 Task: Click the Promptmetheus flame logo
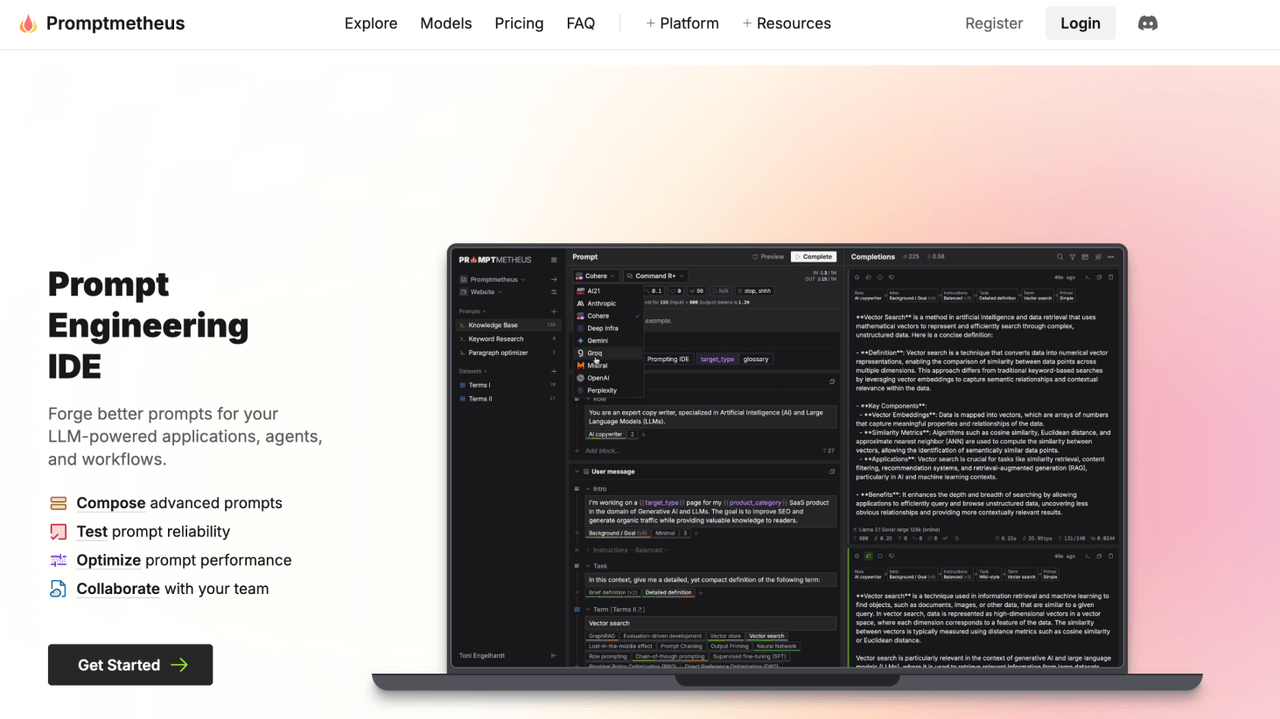point(29,22)
